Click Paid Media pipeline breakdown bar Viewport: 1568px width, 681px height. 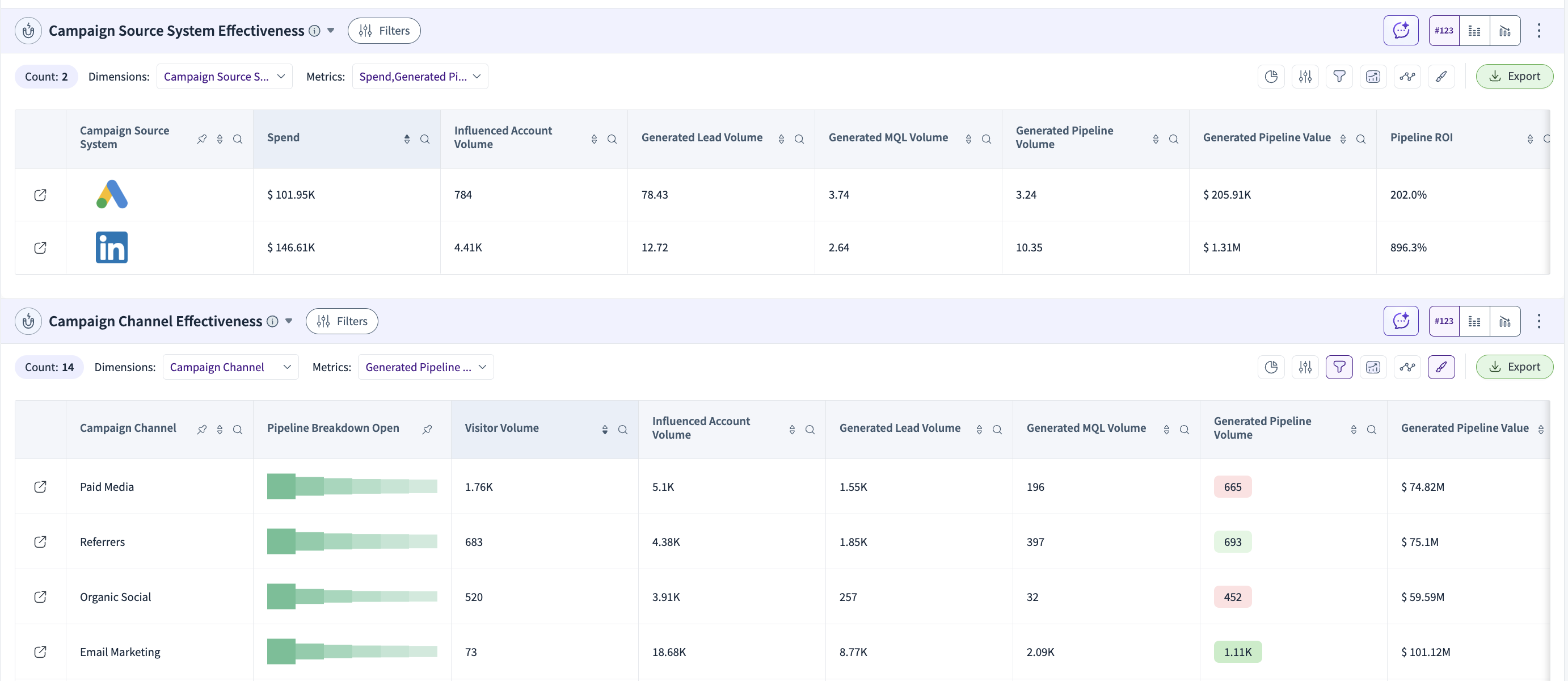(x=352, y=487)
